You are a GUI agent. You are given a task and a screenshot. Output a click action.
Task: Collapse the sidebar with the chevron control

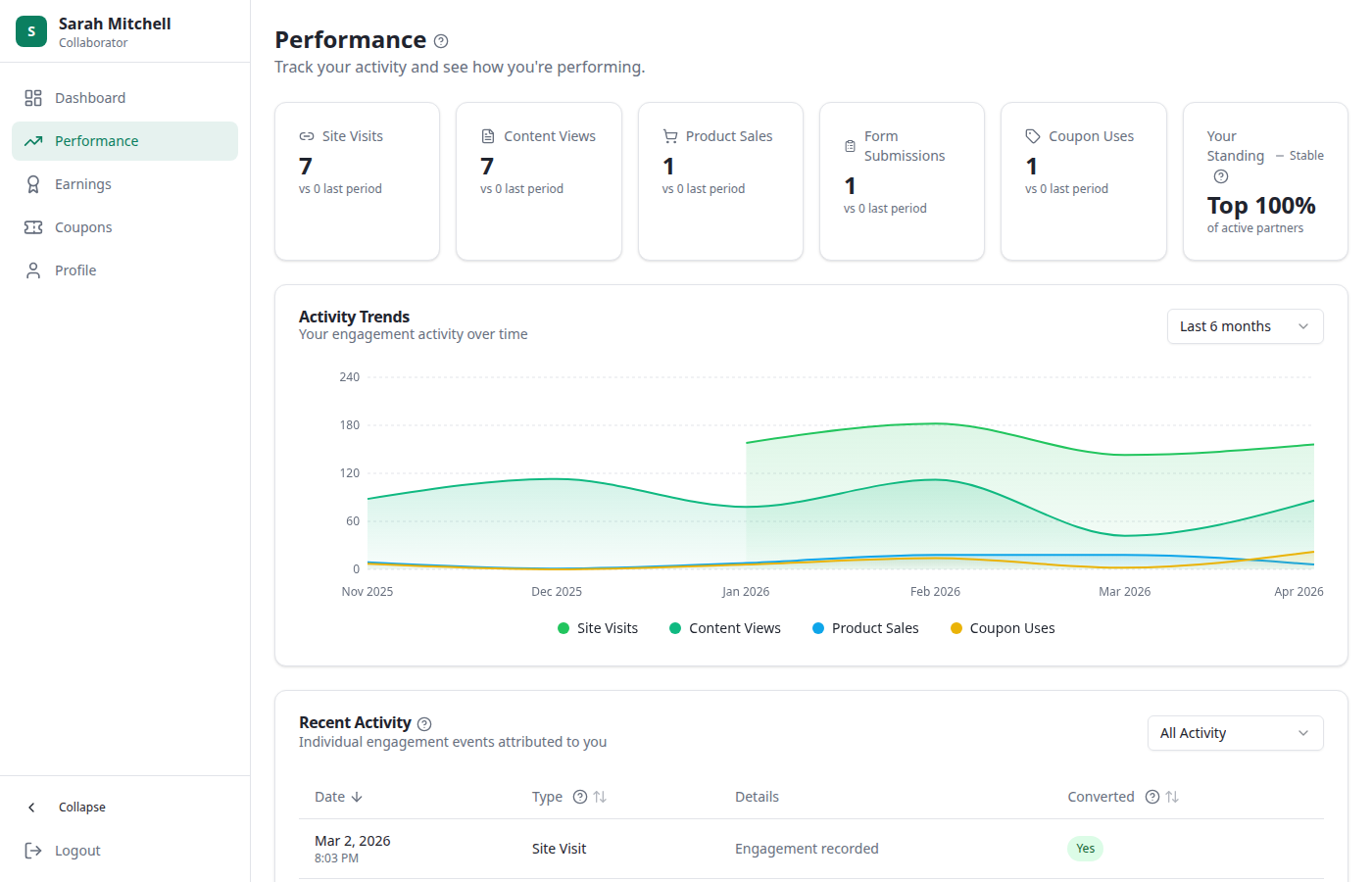tap(33, 807)
